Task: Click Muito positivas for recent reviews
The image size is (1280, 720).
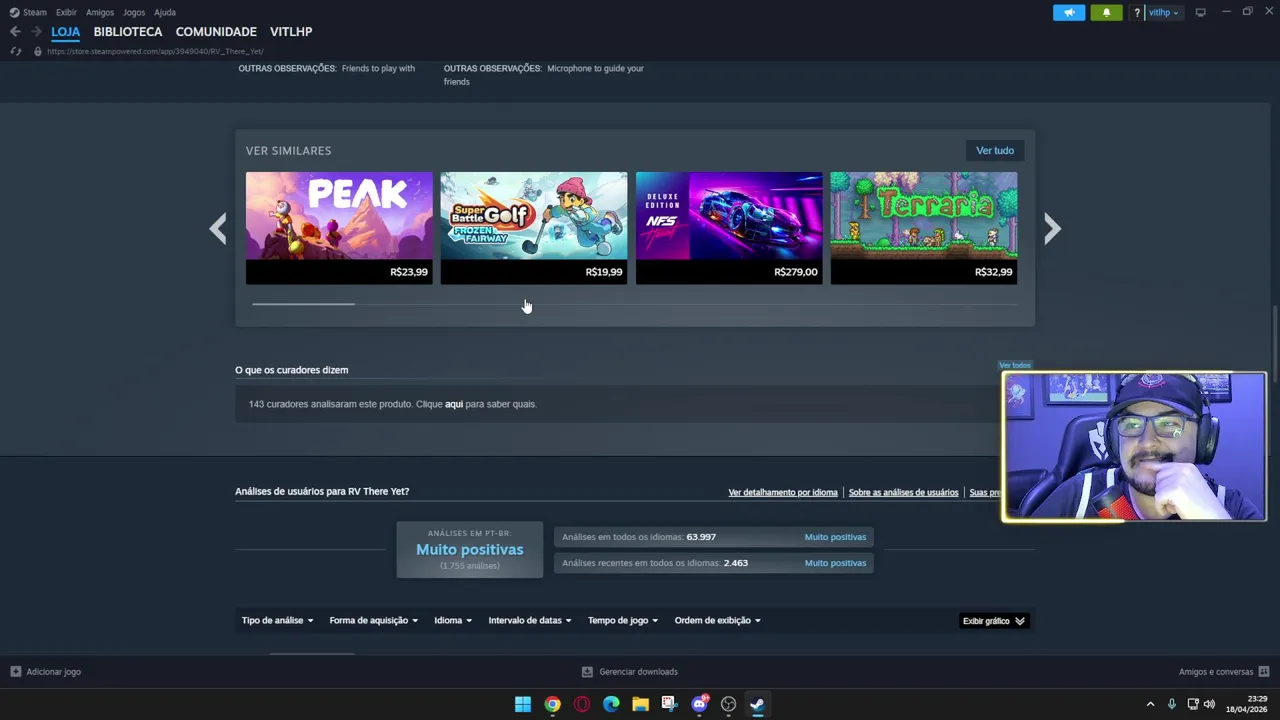Action: [x=835, y=563]
